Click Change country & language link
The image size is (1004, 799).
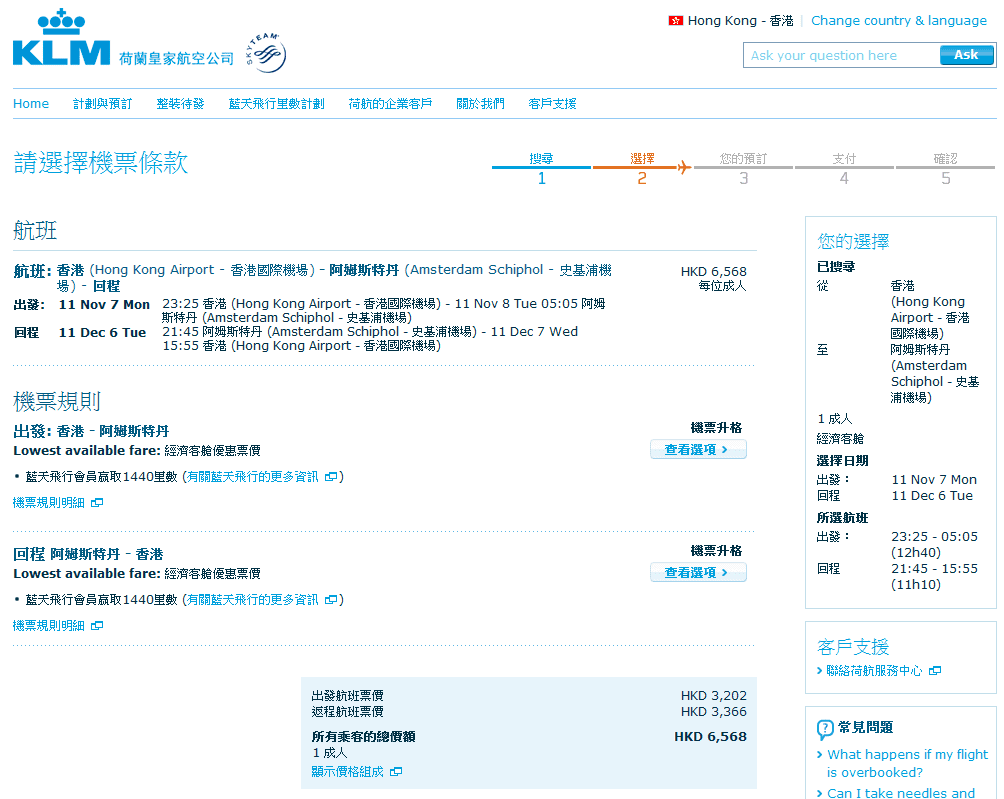click(x=898, y=21)
